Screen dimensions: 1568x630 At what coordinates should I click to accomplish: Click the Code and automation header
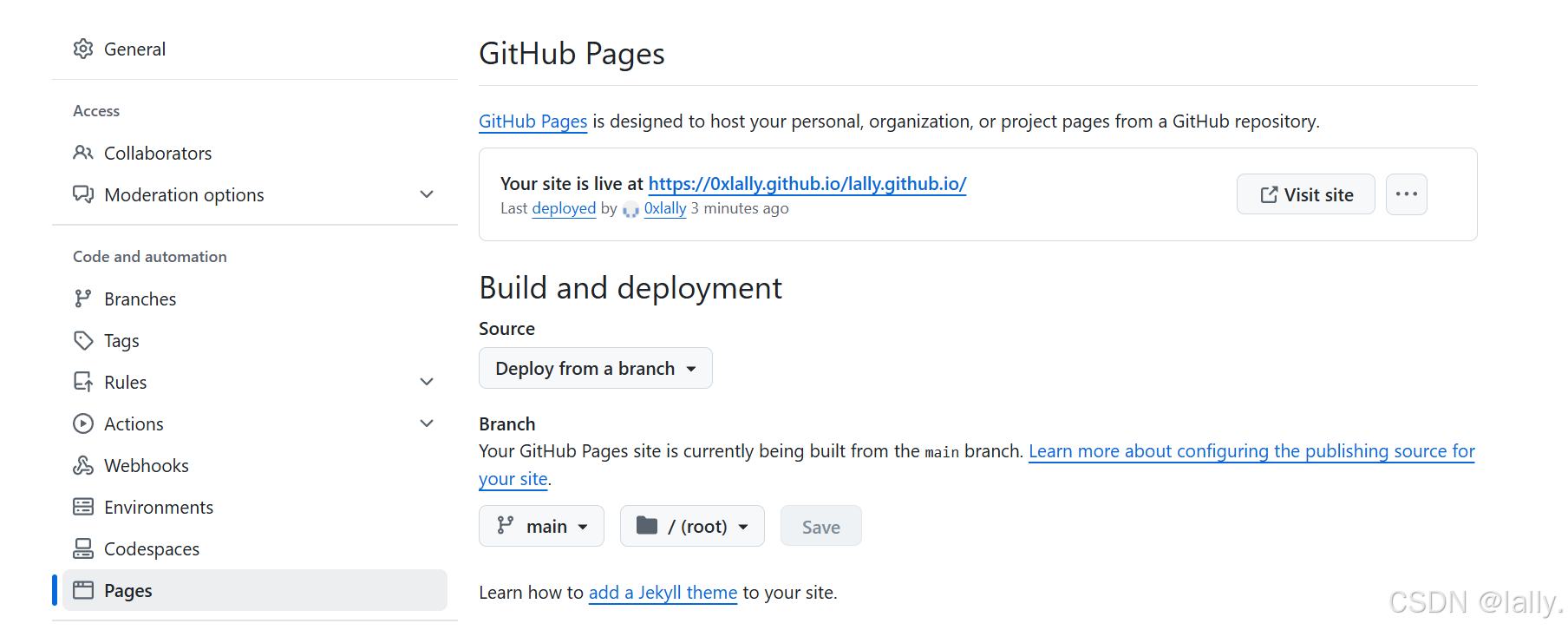(x=150, y=257)
